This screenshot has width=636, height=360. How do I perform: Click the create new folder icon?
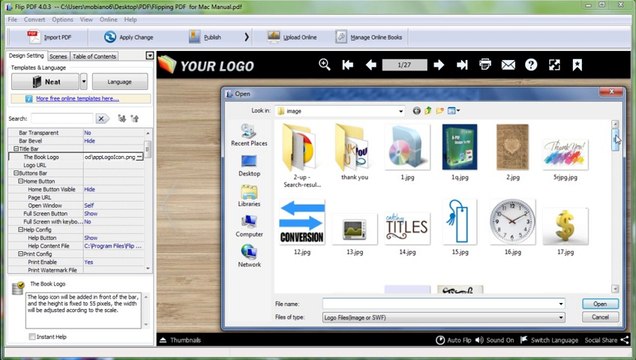[440, 111]
